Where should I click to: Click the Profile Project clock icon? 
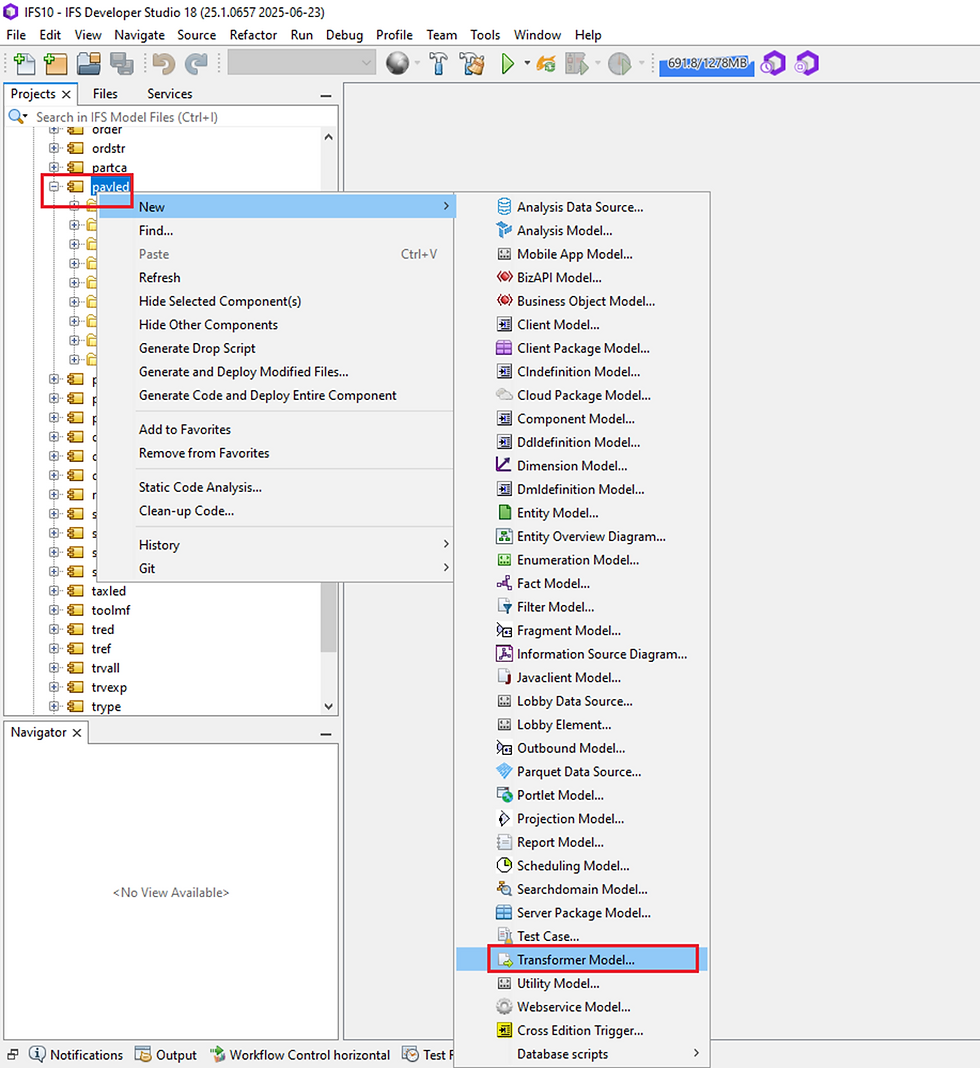coord(619,64)
